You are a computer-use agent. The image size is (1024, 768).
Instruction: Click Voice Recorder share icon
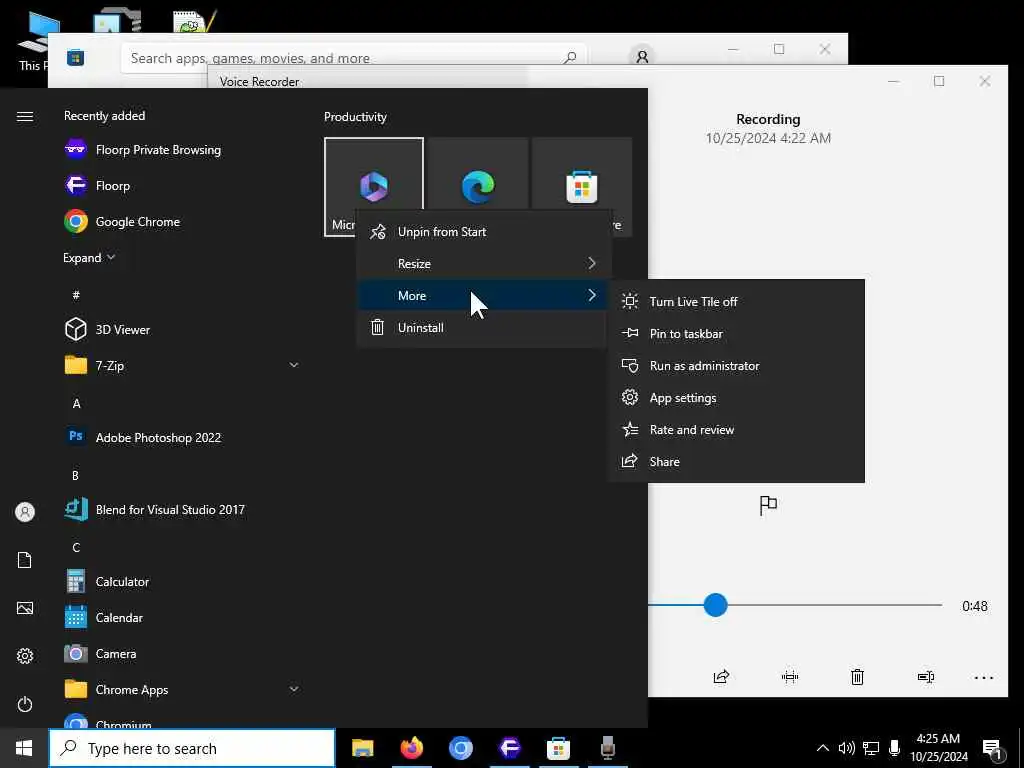click(721, 677)
